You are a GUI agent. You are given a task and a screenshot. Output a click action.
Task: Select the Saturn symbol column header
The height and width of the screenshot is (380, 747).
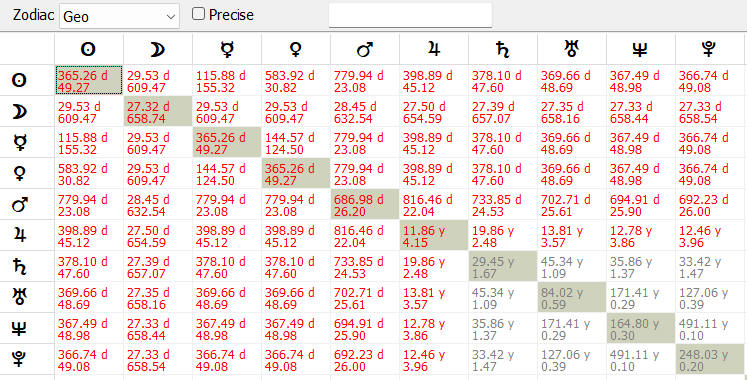coord(503,49)
